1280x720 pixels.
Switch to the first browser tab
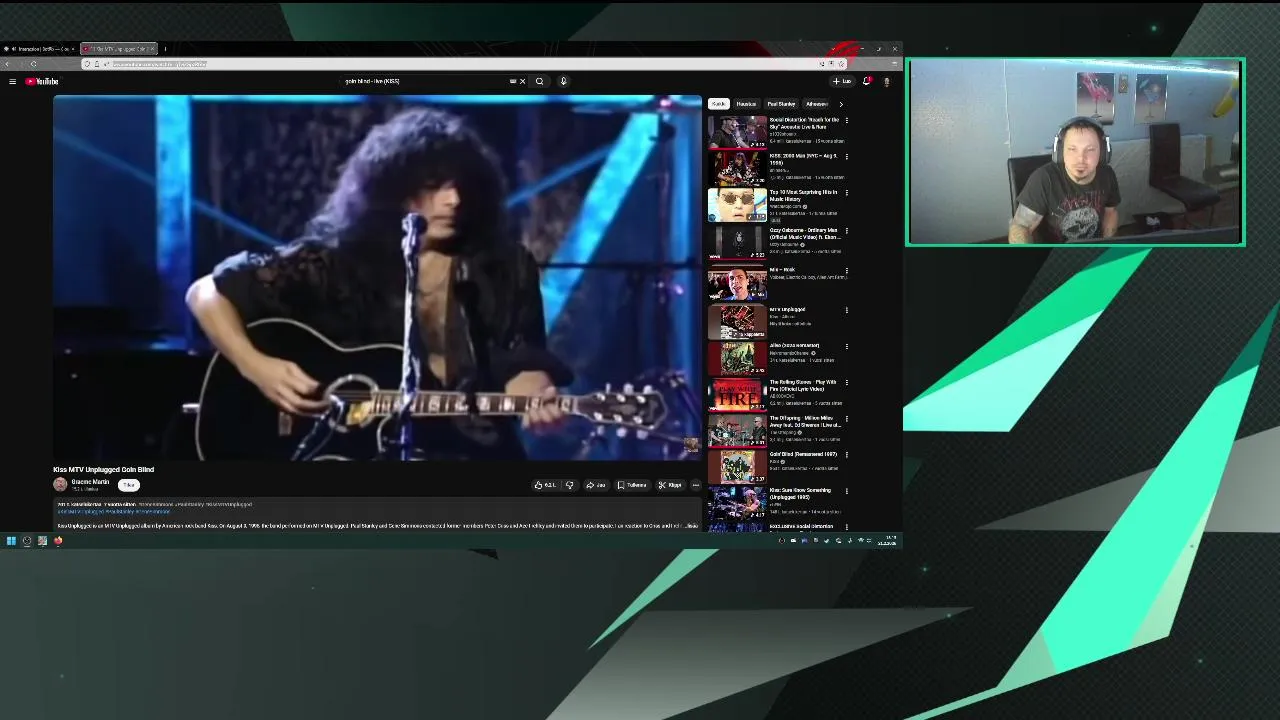pos(40,48)
